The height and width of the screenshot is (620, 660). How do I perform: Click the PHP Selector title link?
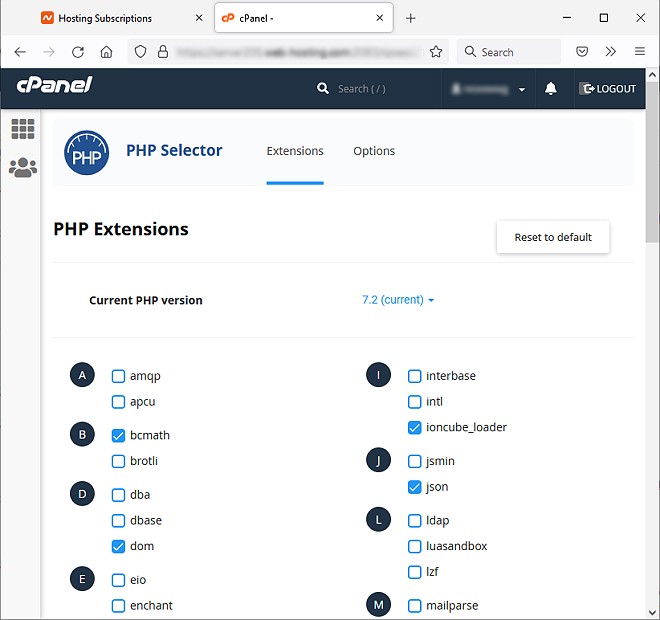[x=174, y=150]
